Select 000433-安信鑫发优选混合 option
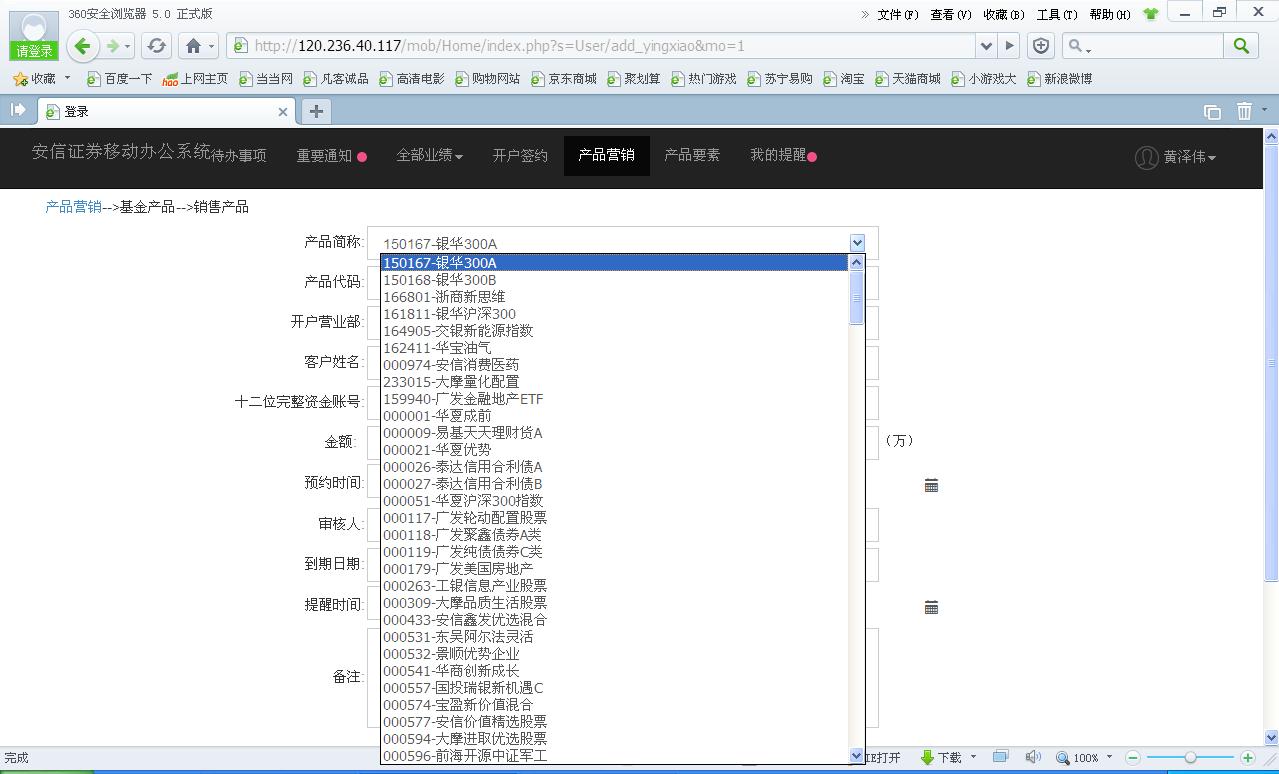1279x774 pixels. 614,620
